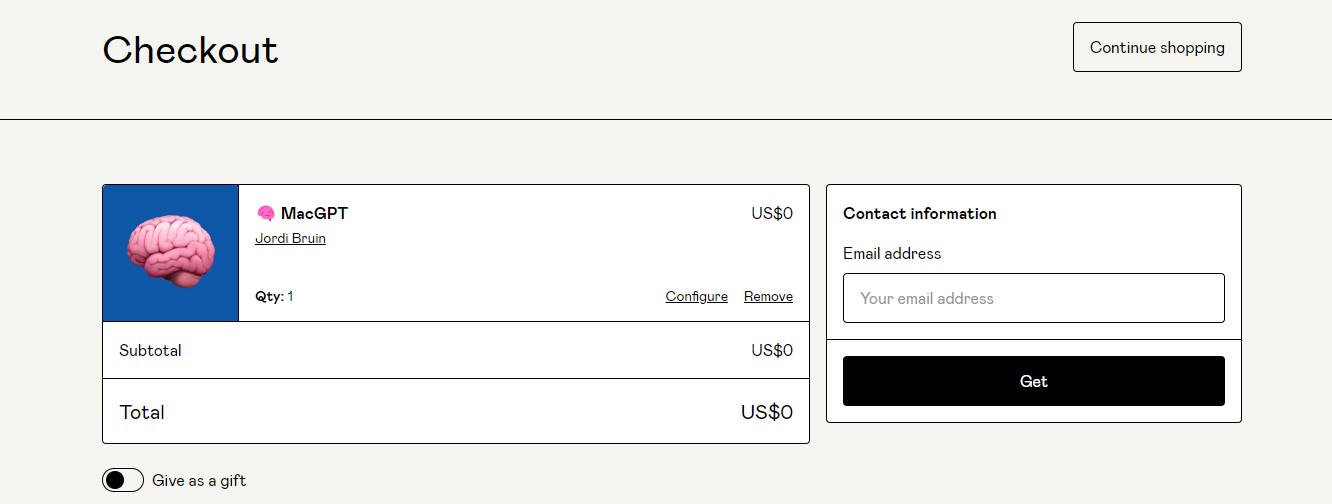Click the Give as a gift label

[x=199, y=481]
